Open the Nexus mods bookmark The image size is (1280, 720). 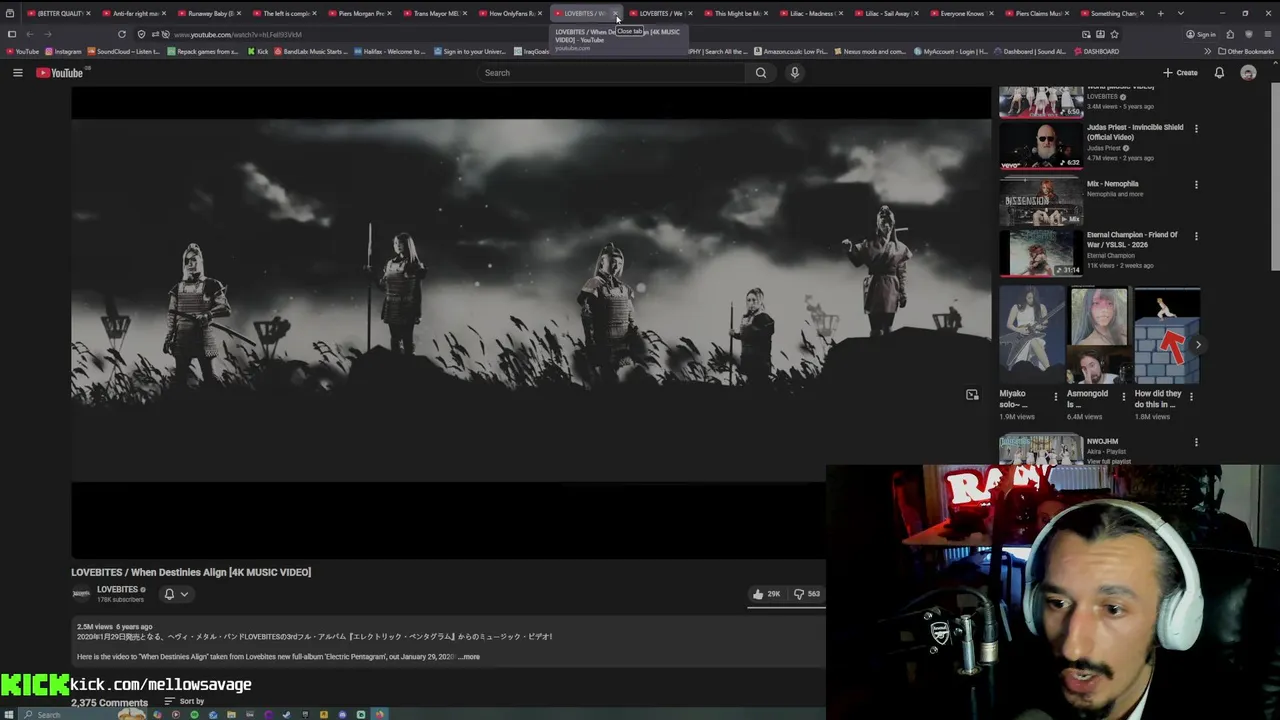tap(871, 51)
